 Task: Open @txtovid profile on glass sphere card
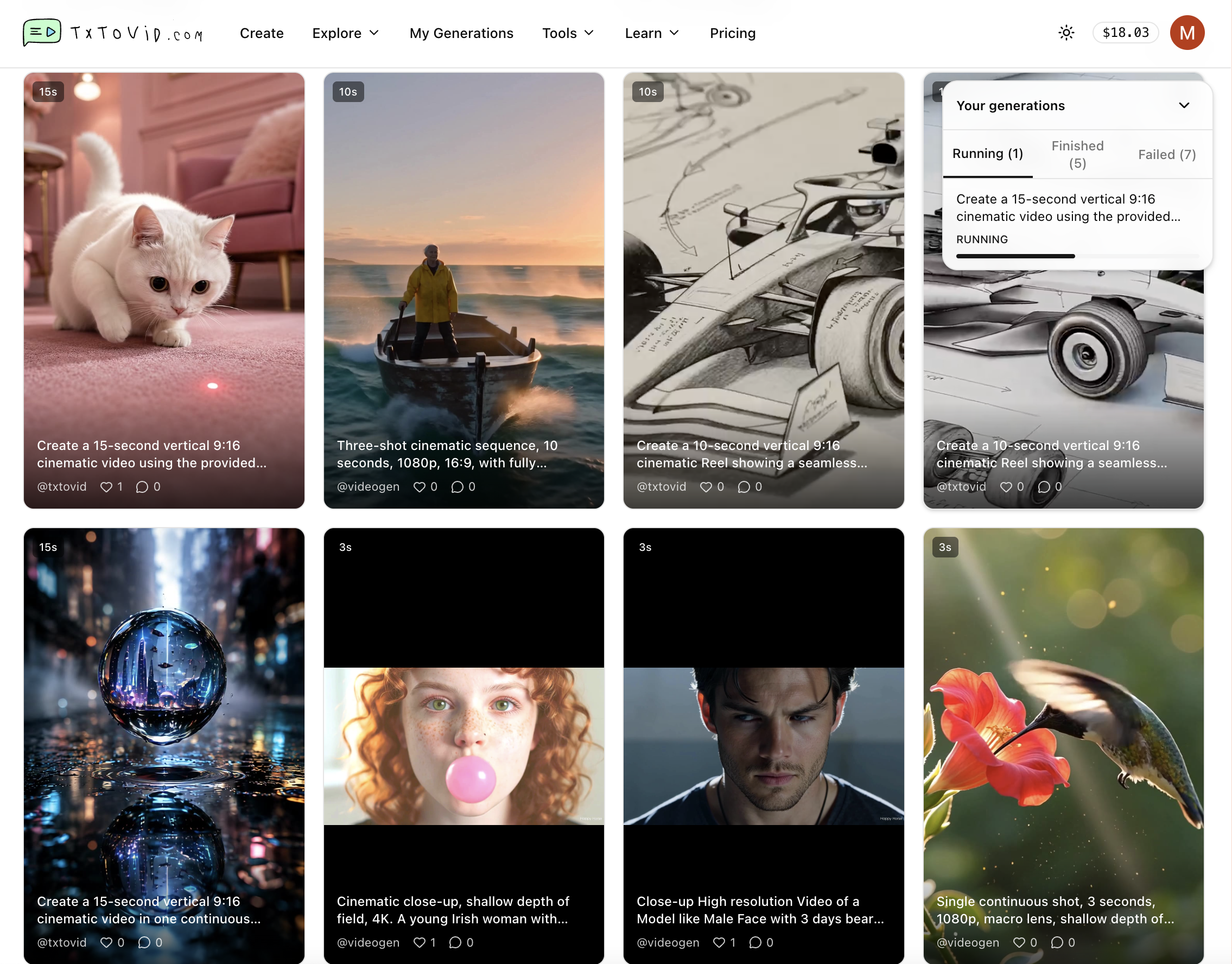62,942
